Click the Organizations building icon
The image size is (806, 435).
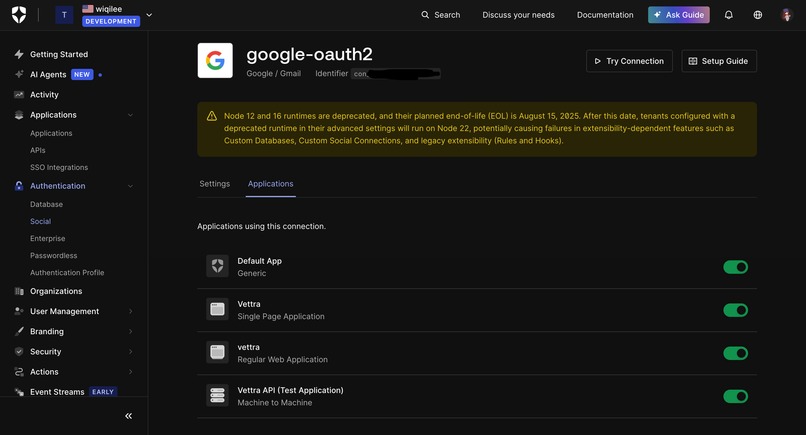(19, 291)
